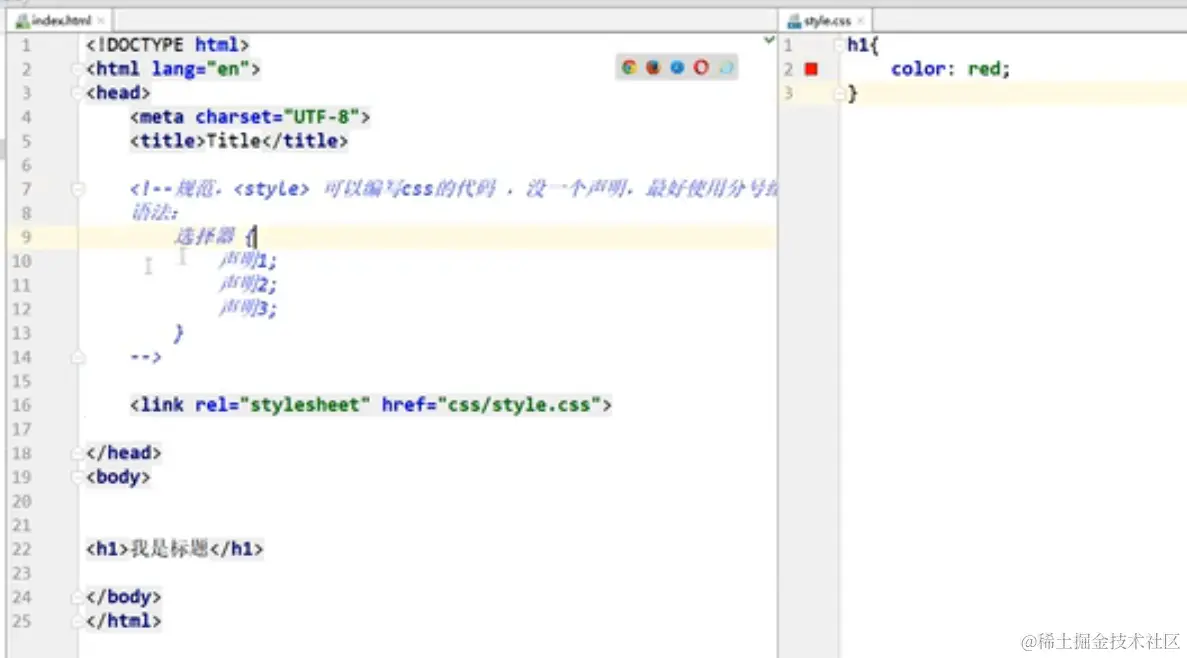The width and height of the screenshot is (1187, 658).
Task: Switch to the index.html editor tab
Action: pyautogui.click(x=59, y=20)
